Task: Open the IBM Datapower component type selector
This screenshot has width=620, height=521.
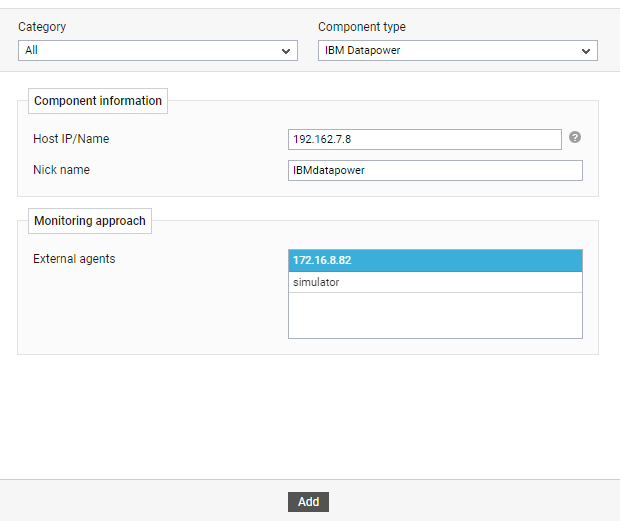Action: click(x=458, y=51)
